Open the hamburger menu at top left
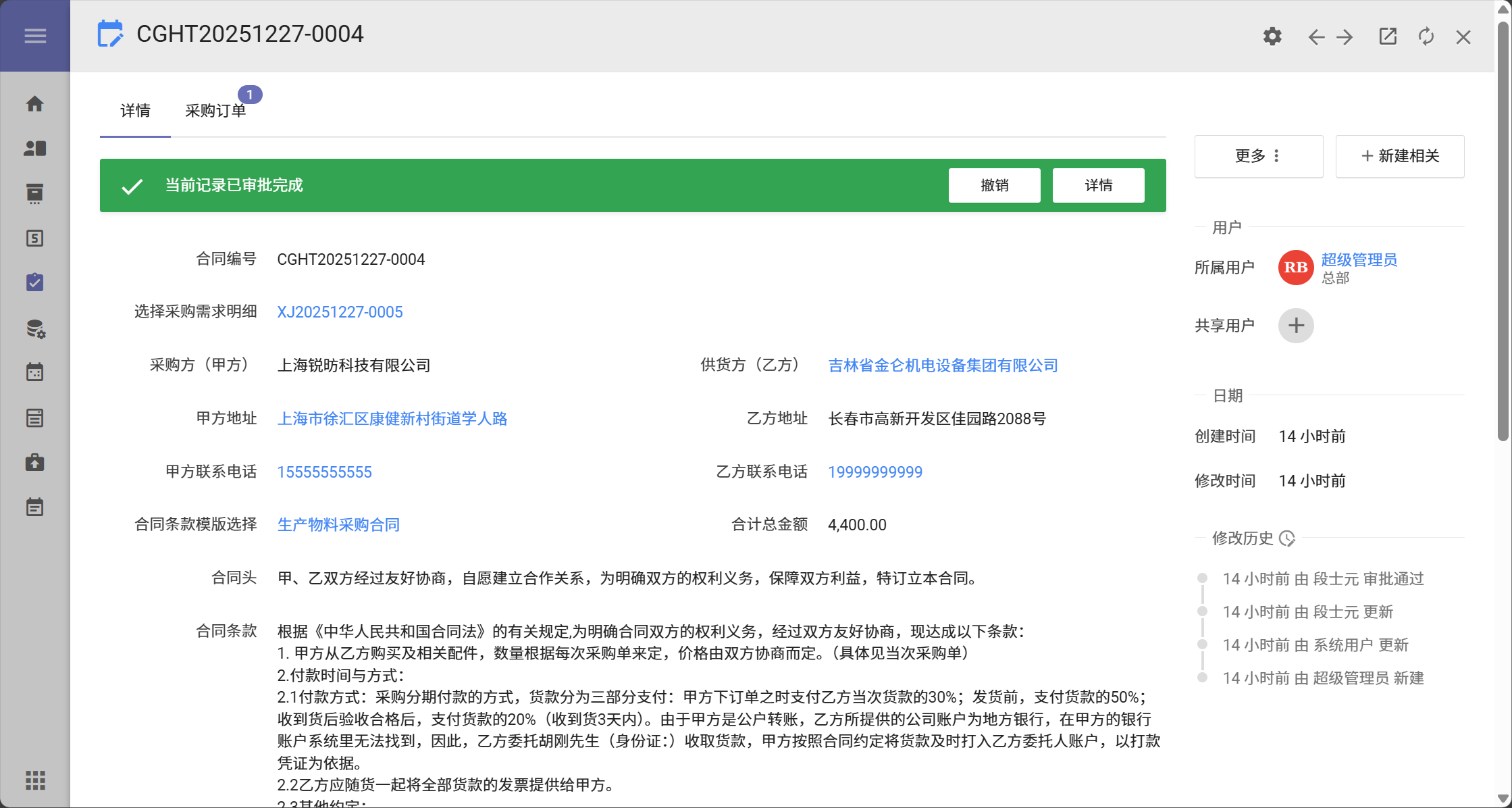This screenshot has height=808, width=1512. click(35, 36)
